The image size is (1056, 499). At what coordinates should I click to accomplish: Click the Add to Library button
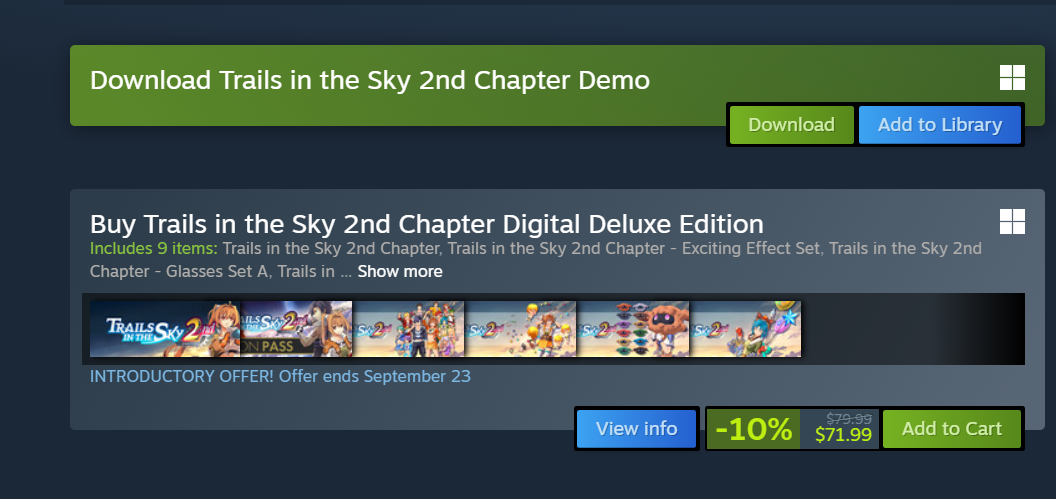(939, 125)
